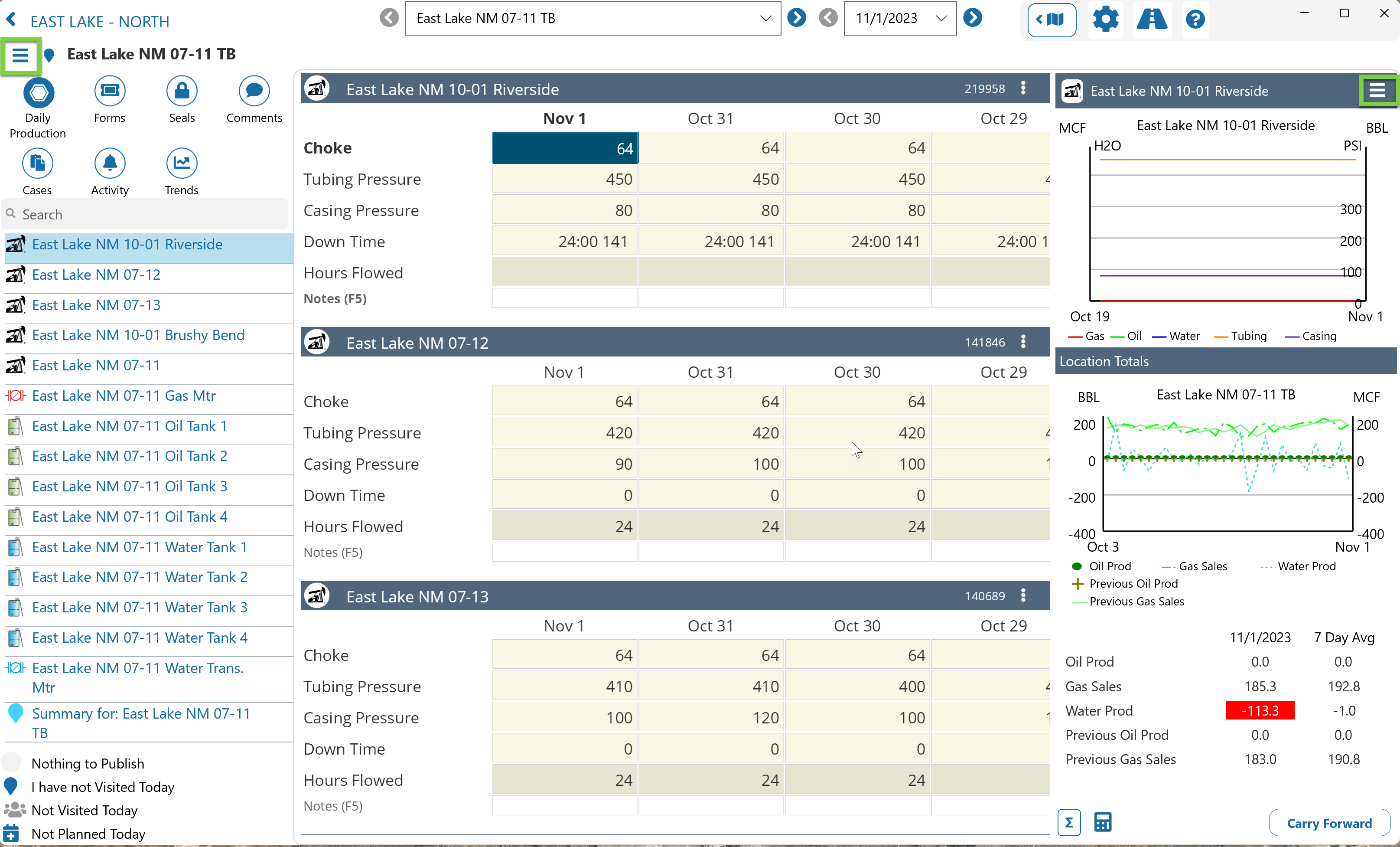Viewport: 1400px width, 847px height.
Task: Open options menu for East Lake NM 07-12
Action: click(x=1023, y=342)
